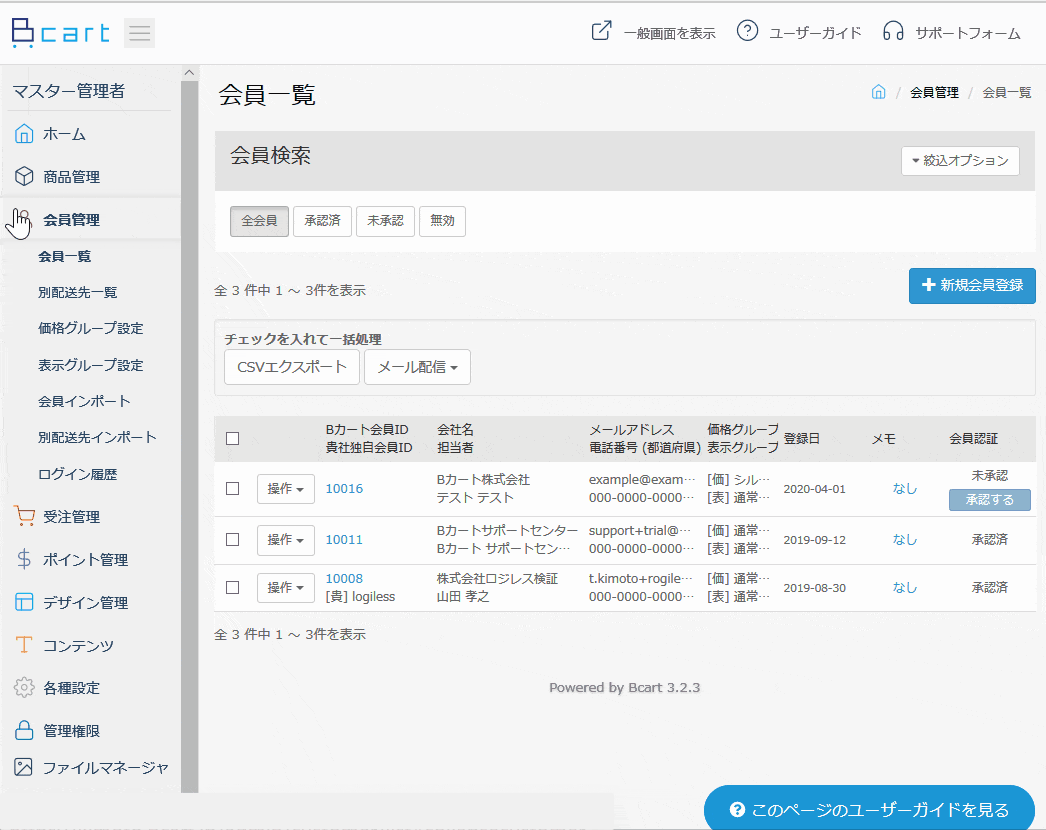Click the gear icon for 各種設定
This screenshot has height=830, width=1046.
pos(24,687)
